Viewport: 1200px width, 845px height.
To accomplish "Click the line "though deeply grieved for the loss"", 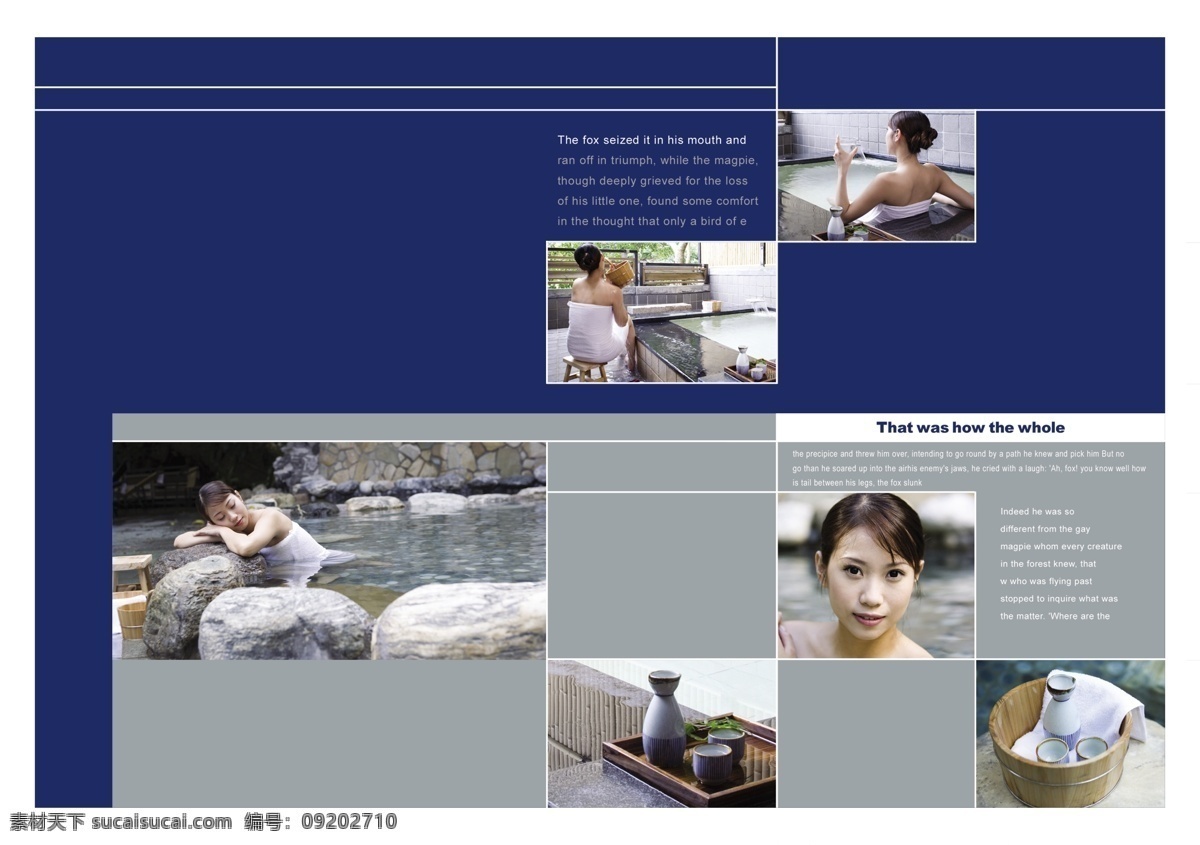I will (x=652, y=181).
